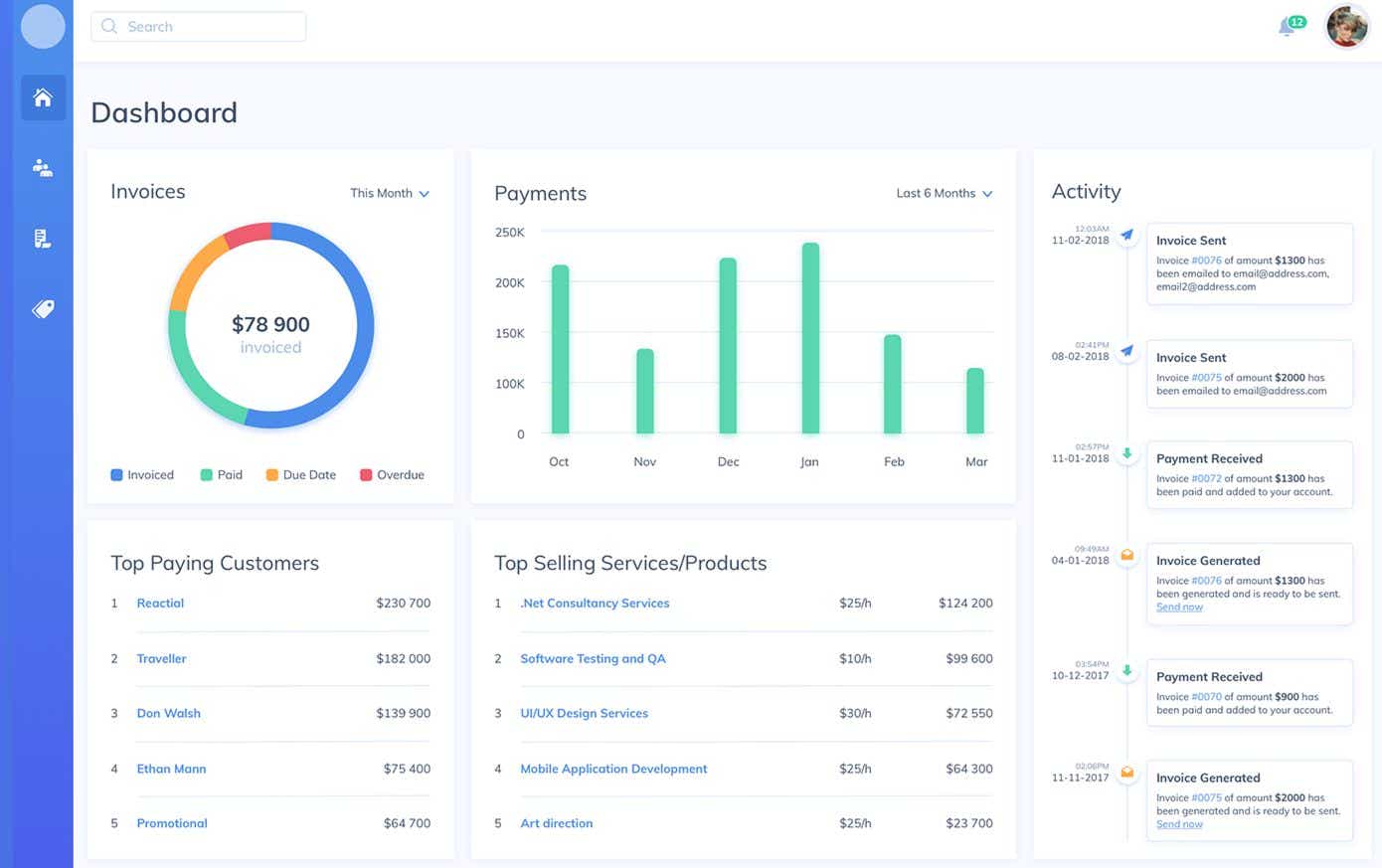Image resolution: width=1382 pixels, height=868 pixels.
Task: Open invoice #0070 link in Payment Received
Action: (x=1206, y=697)
